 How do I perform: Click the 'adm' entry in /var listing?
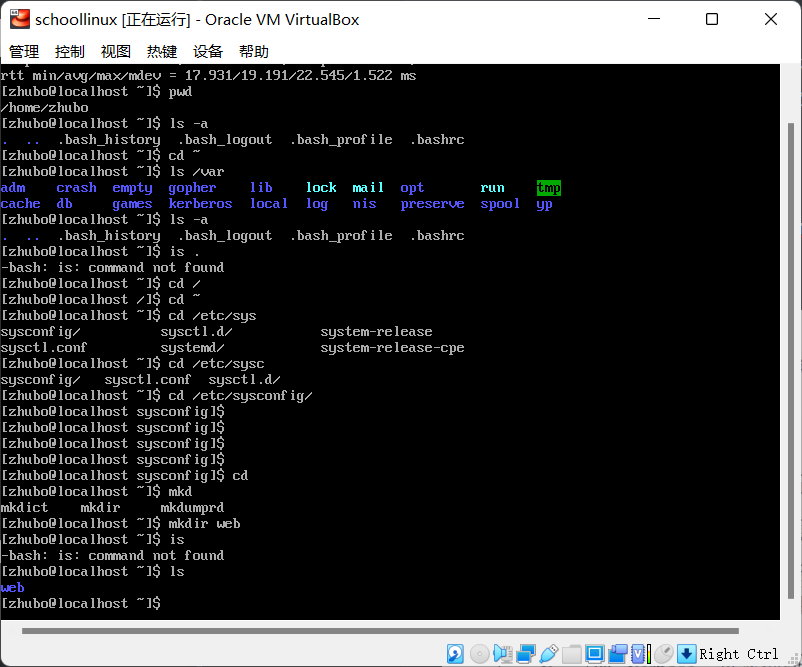coord(13,188)
